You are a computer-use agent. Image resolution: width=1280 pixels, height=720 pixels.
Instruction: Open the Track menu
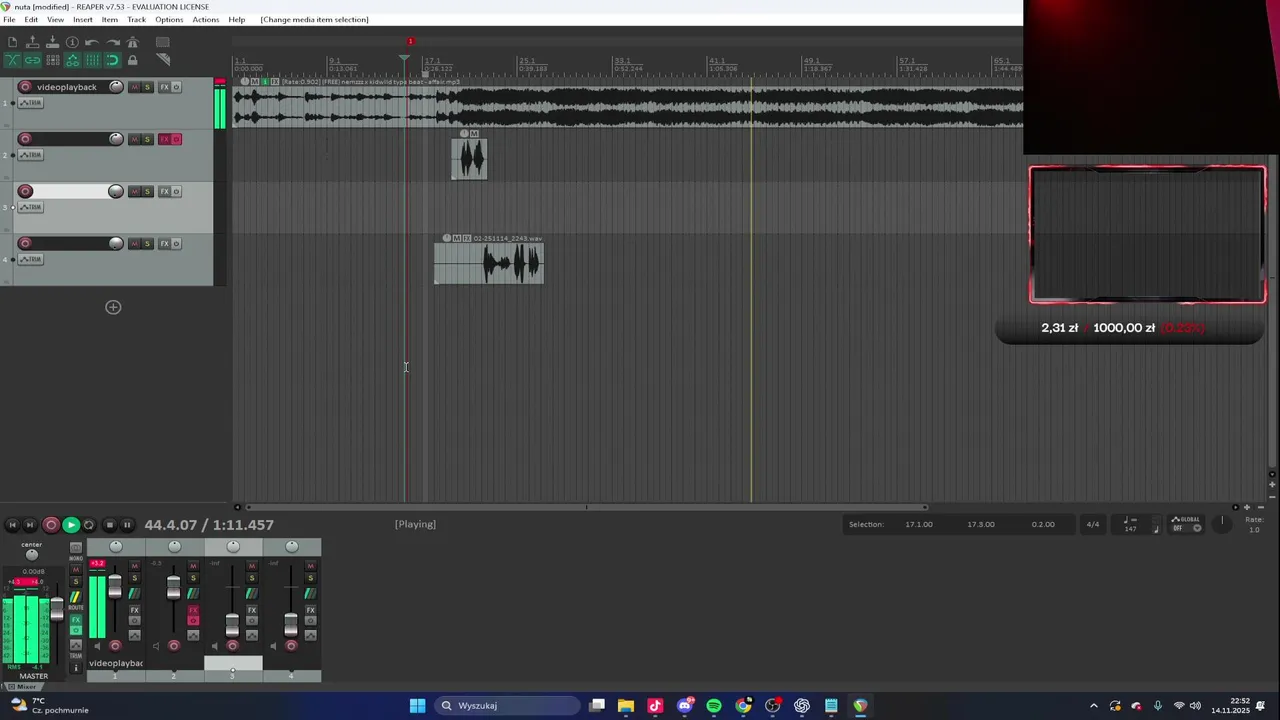point(137,20)
